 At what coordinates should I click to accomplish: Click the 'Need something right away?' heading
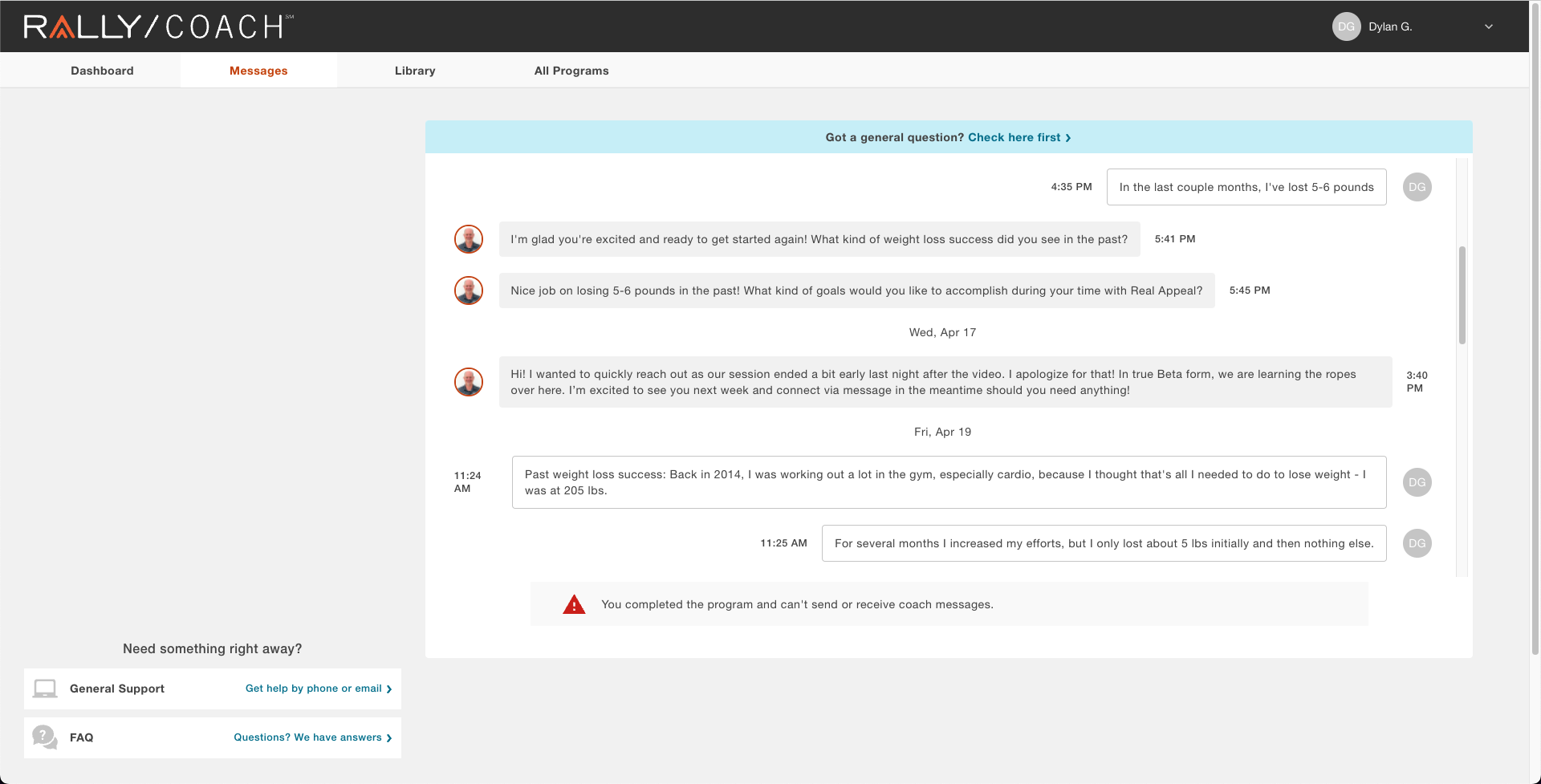click(213, 648)
